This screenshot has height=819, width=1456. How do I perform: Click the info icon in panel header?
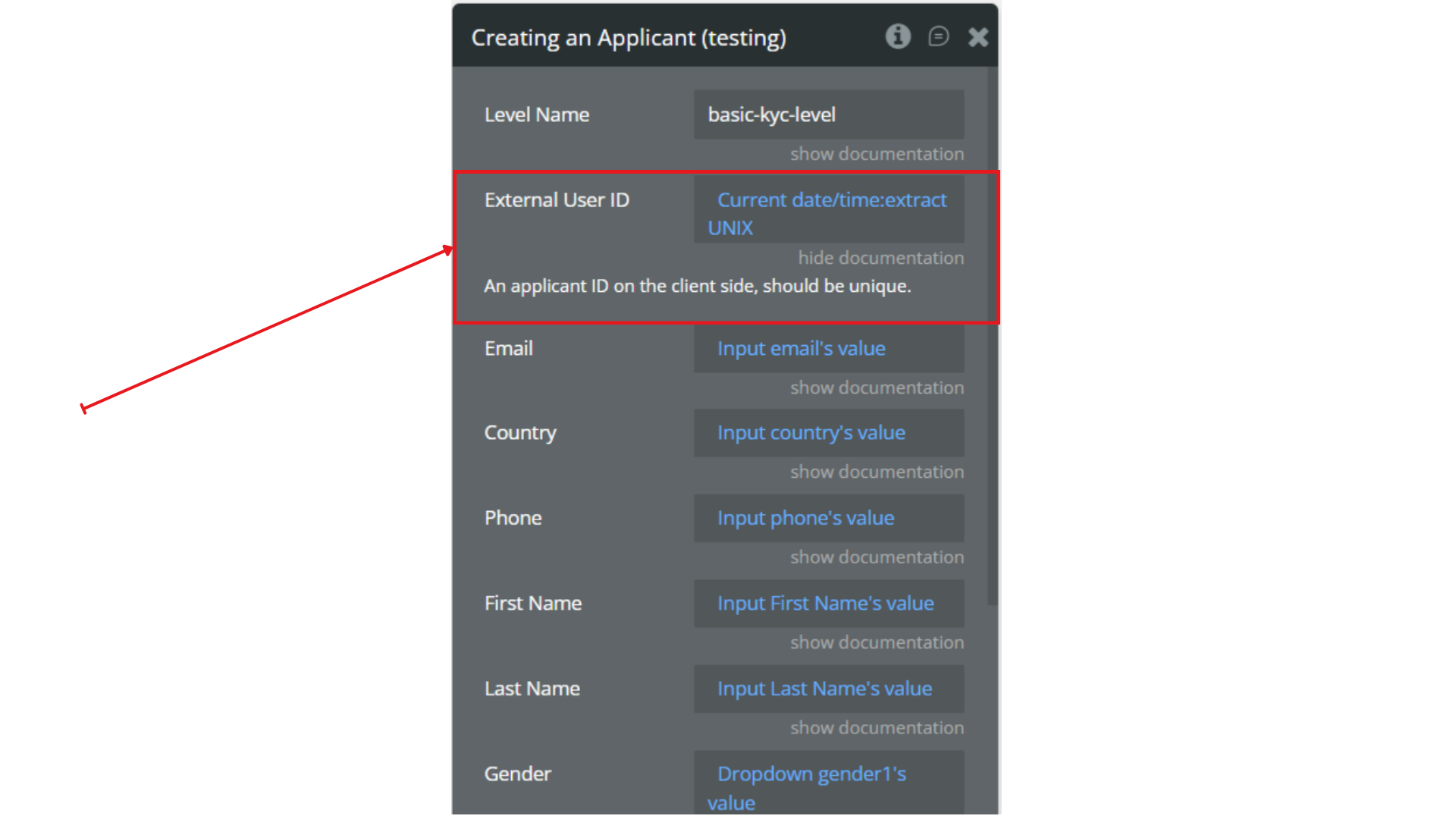click(x=898, y=36)
